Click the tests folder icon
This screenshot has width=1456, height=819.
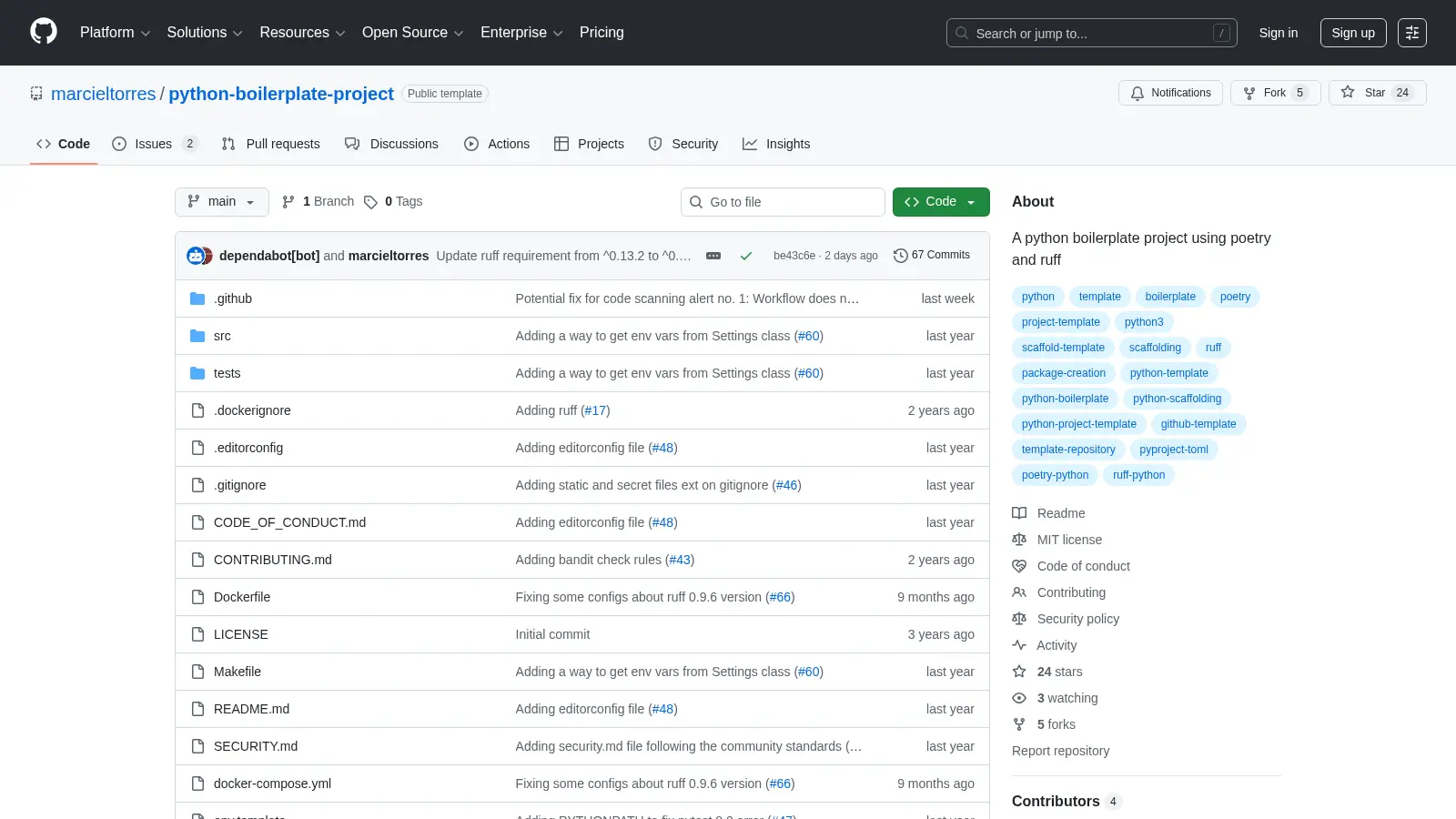(x=197, y=373)
